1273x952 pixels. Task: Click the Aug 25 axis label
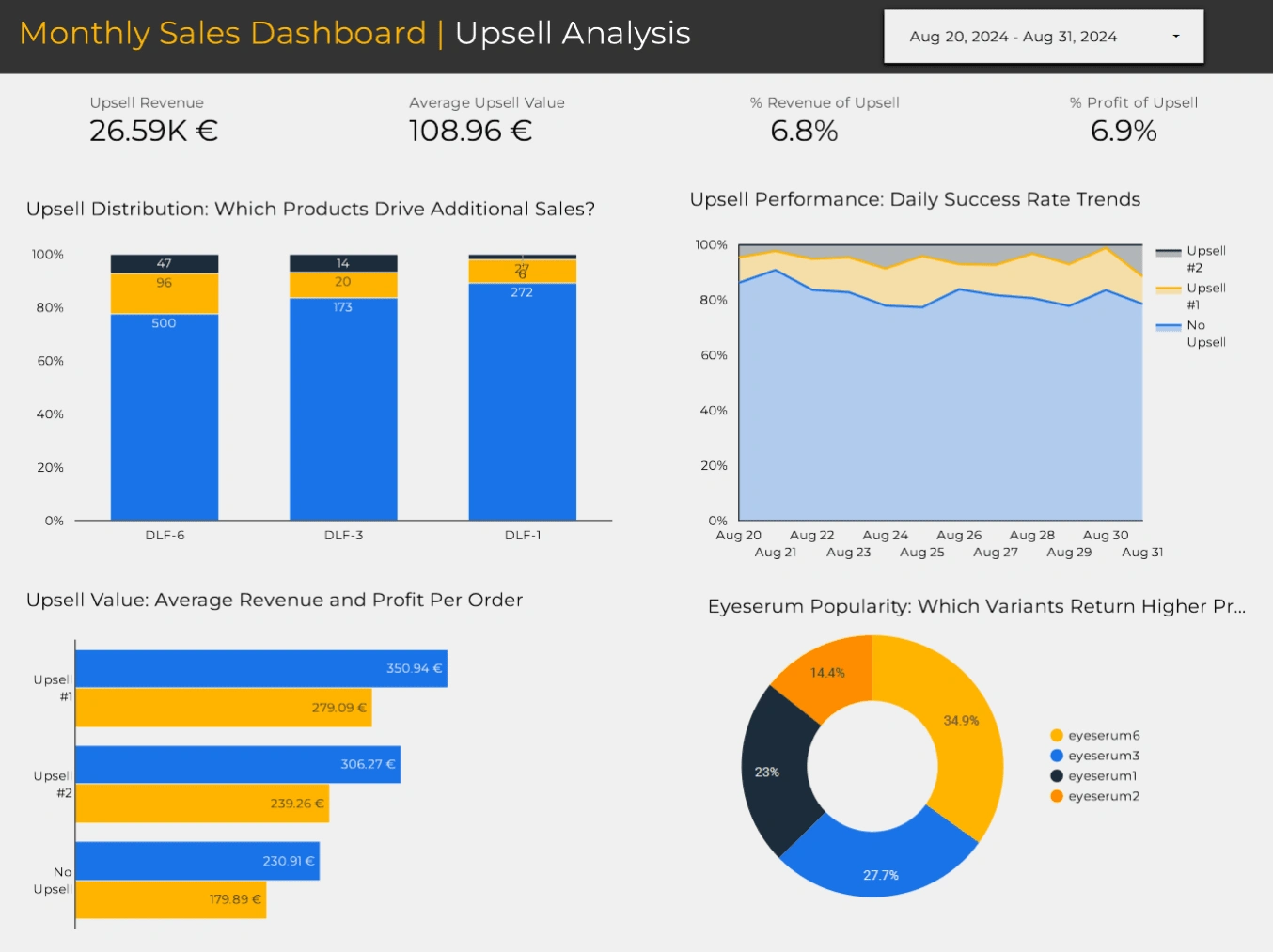coord(921,552)
